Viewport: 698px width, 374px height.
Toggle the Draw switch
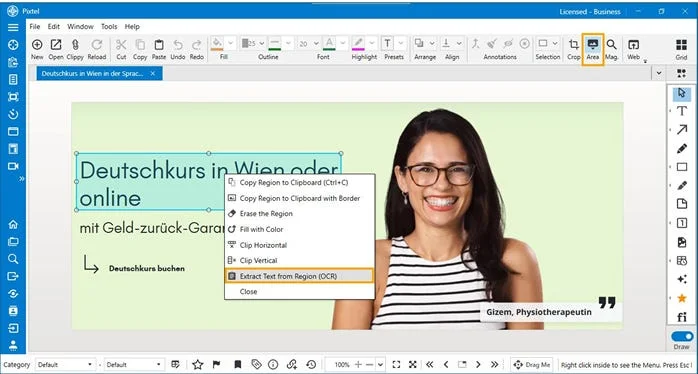[x=682, y=336]
